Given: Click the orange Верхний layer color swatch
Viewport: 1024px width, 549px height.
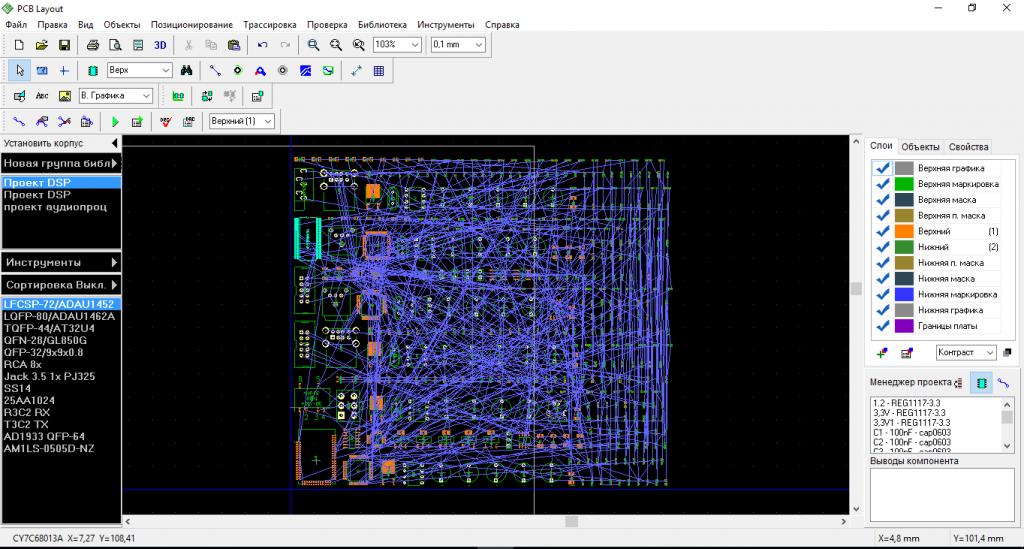Looking at the screenshot, I should (904, 231).
